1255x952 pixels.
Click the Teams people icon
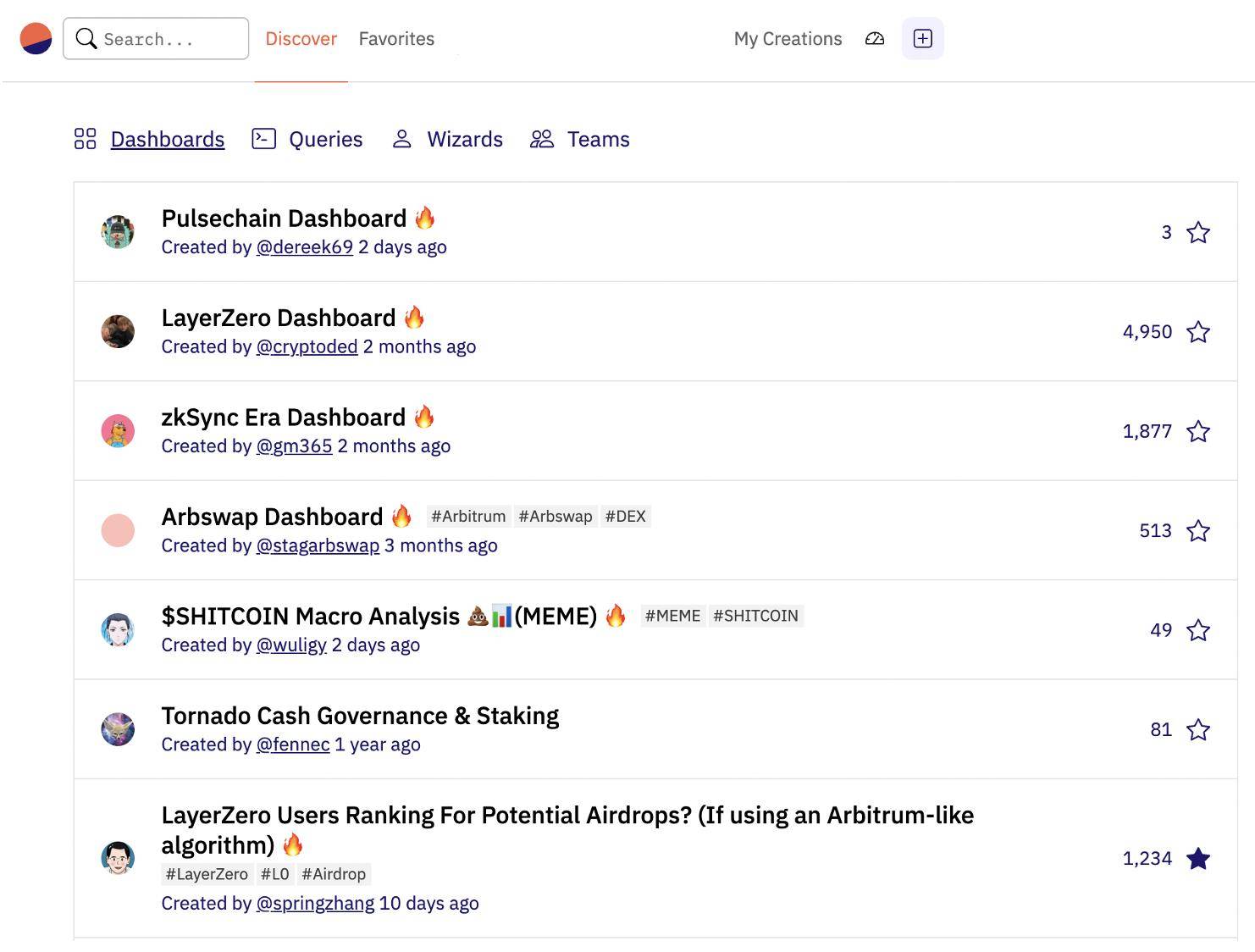coord(542,139)
